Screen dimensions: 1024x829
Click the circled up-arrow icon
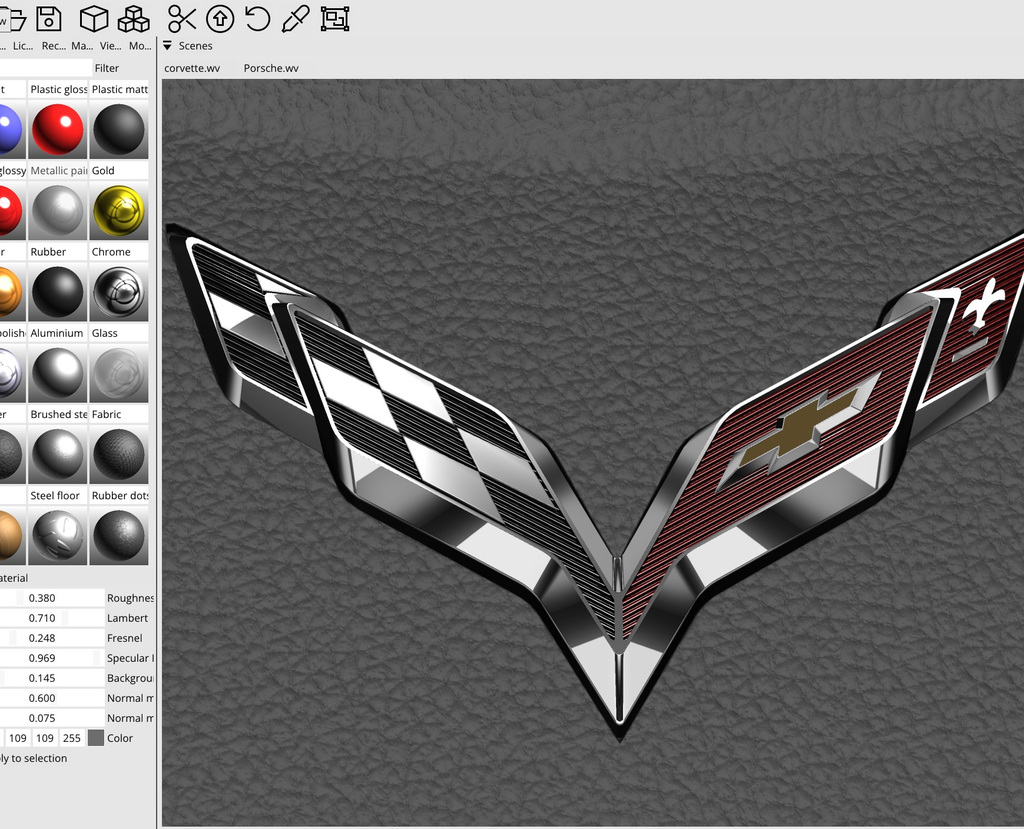click(x=220, y=18)
